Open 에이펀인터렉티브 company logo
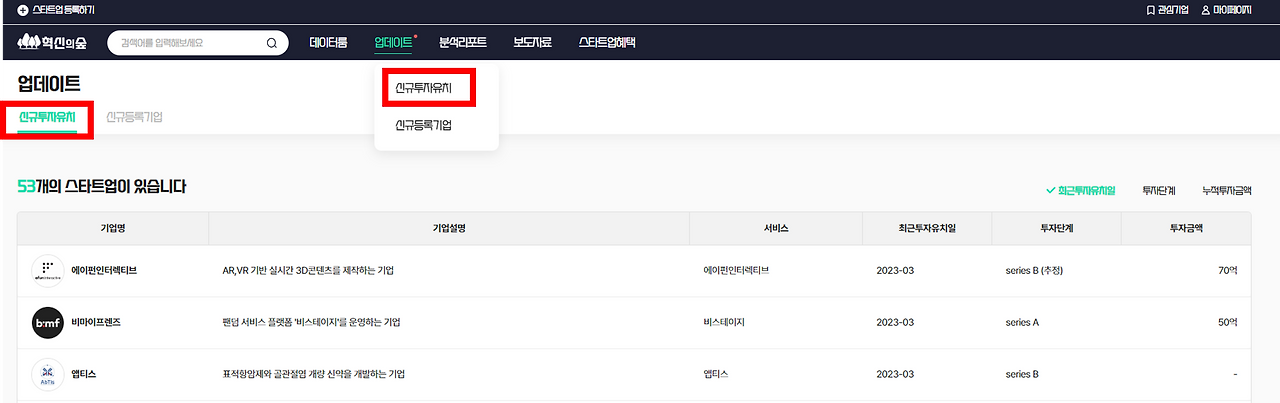 pos(48,270)
